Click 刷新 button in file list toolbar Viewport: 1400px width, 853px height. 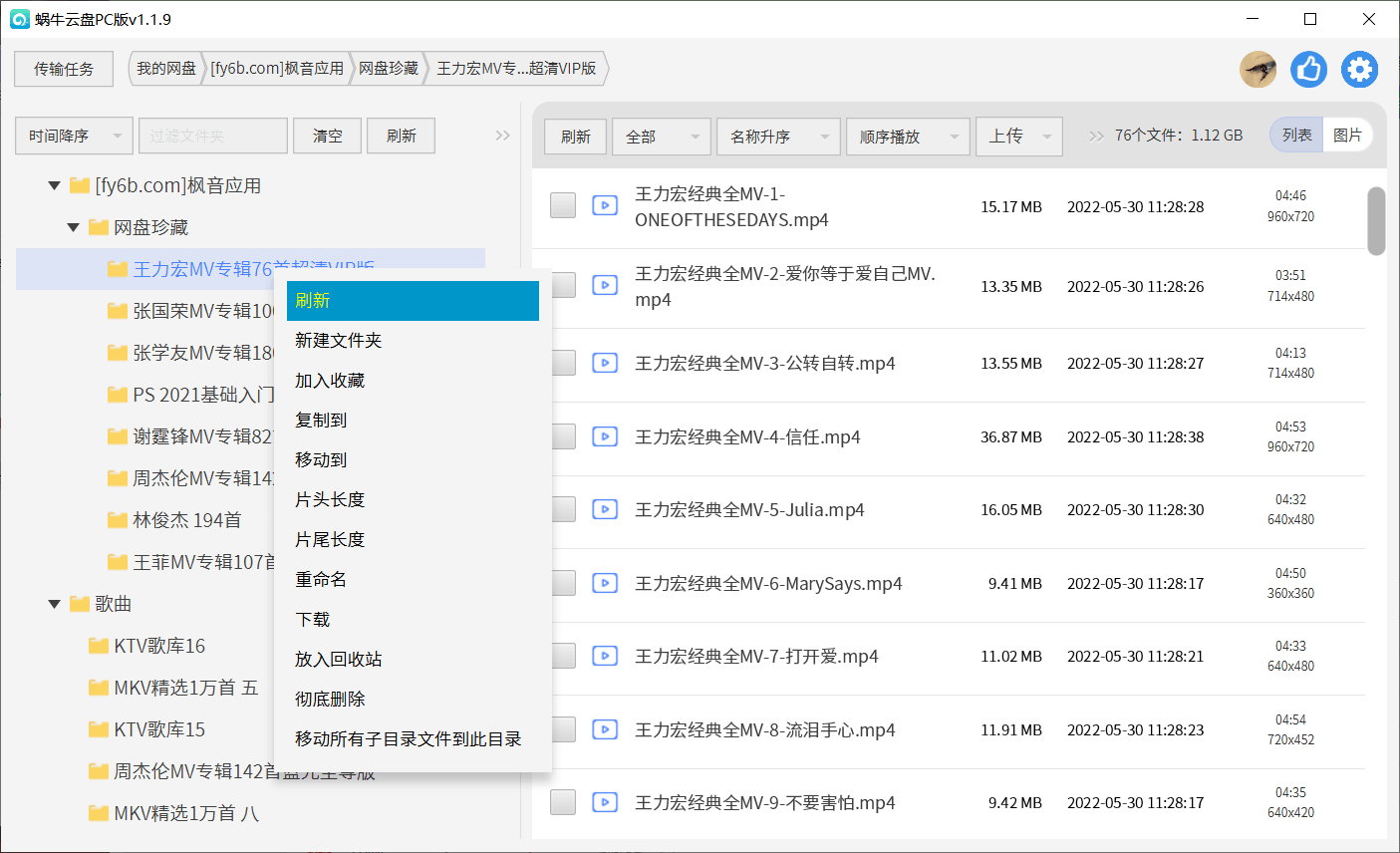pyautogui.click(x=576, y=137)
